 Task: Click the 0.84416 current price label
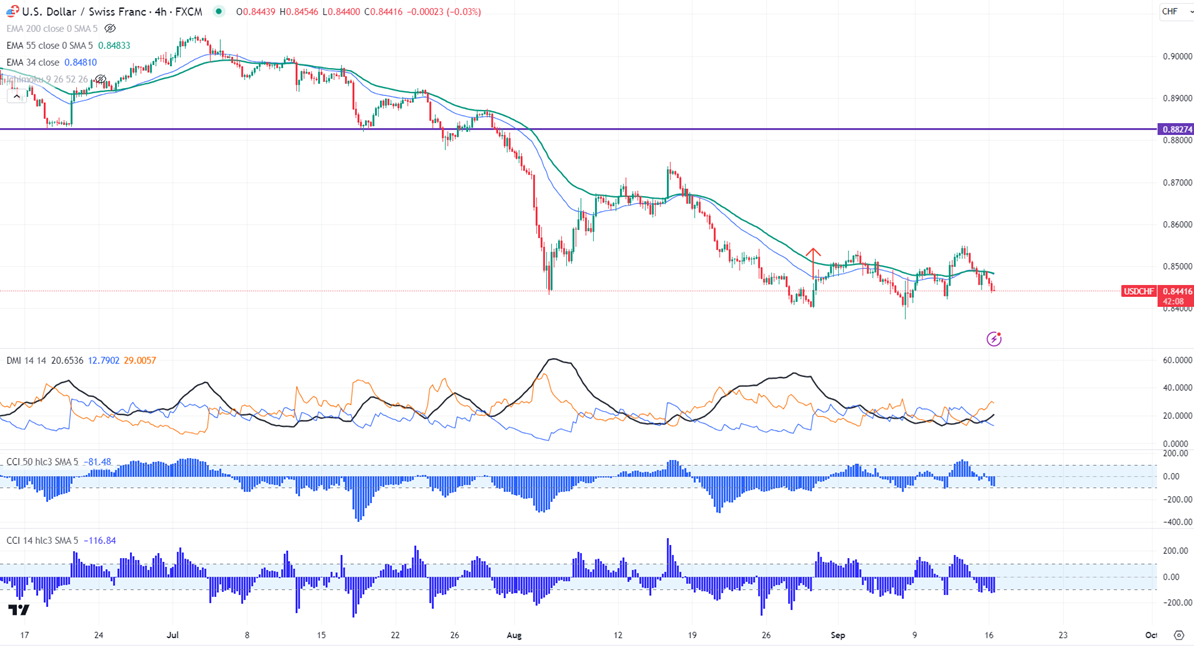(1177, 291)
